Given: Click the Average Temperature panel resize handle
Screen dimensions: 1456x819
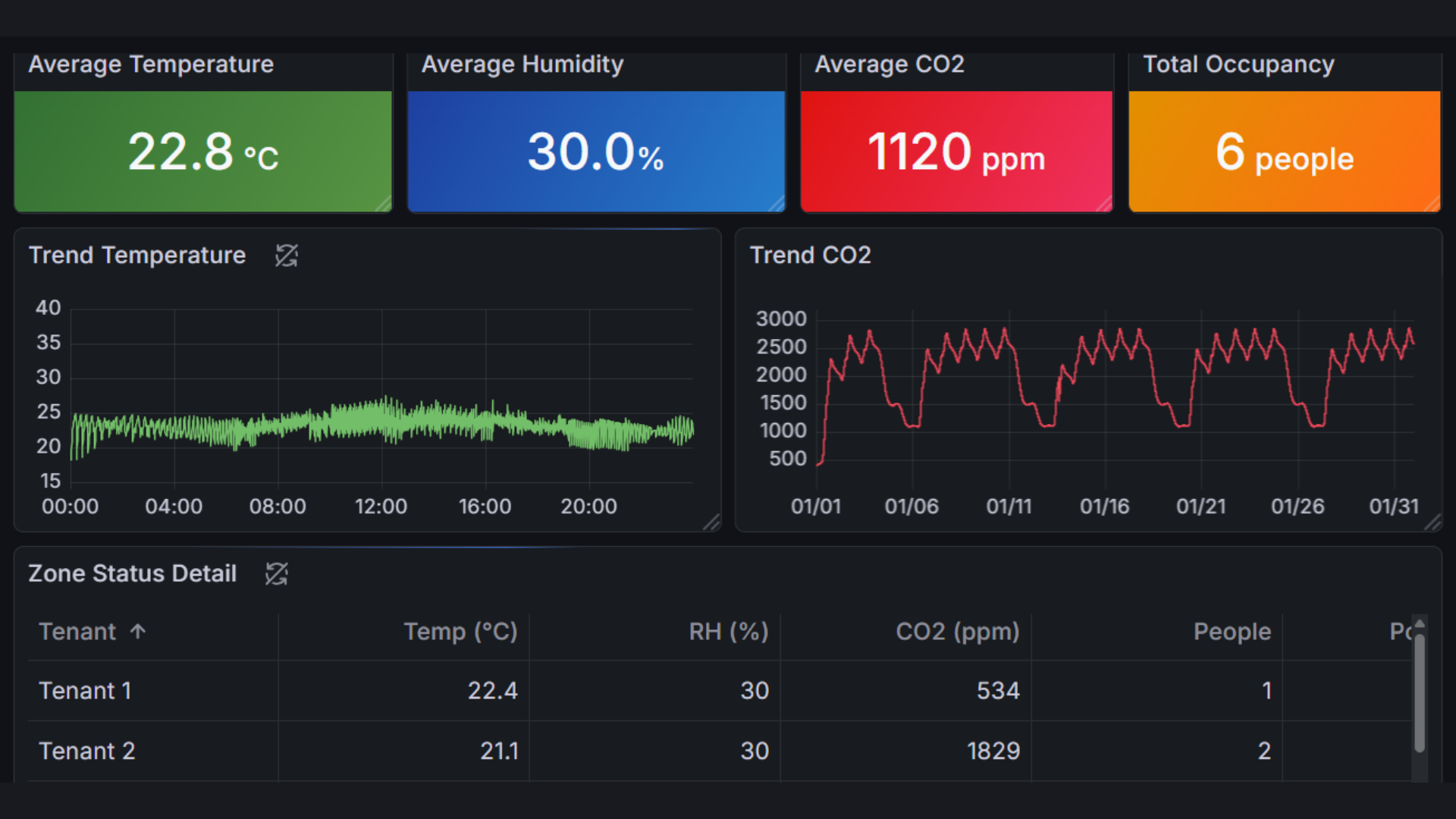Looking at the screenshot, I should 384,203.
